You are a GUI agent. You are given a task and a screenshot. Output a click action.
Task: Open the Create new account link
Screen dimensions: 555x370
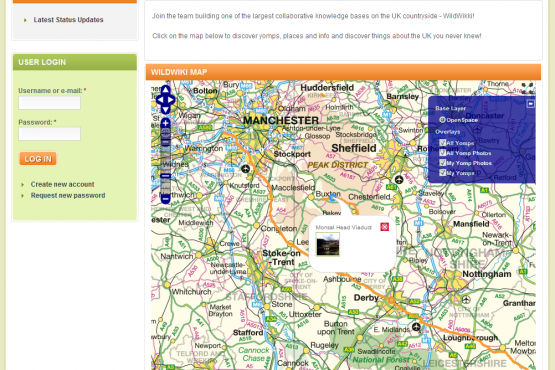tap(62, 184)
